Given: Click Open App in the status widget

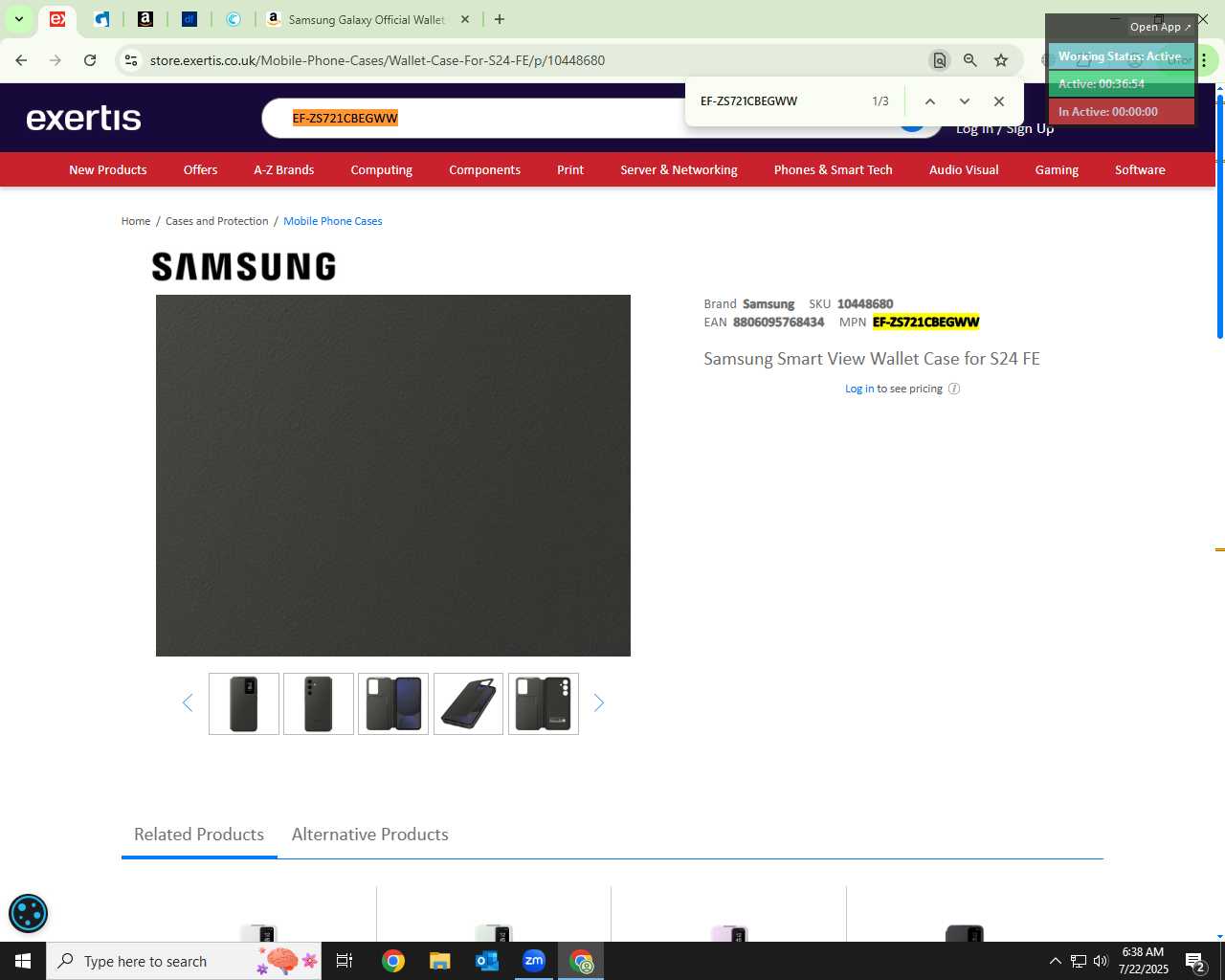Looking at the screenshot, I should click(x=1160, y=27).
